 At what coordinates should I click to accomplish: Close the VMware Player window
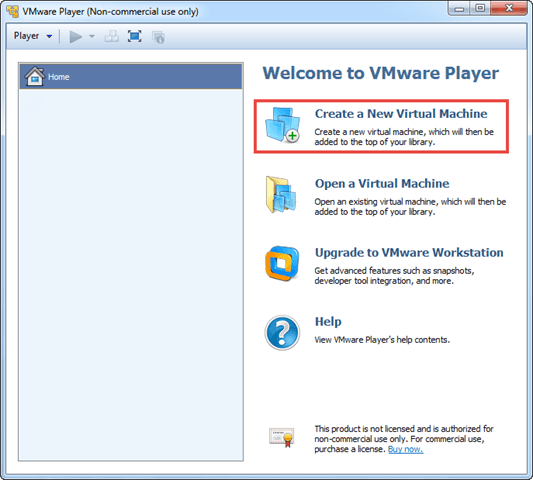click(509, 8)
